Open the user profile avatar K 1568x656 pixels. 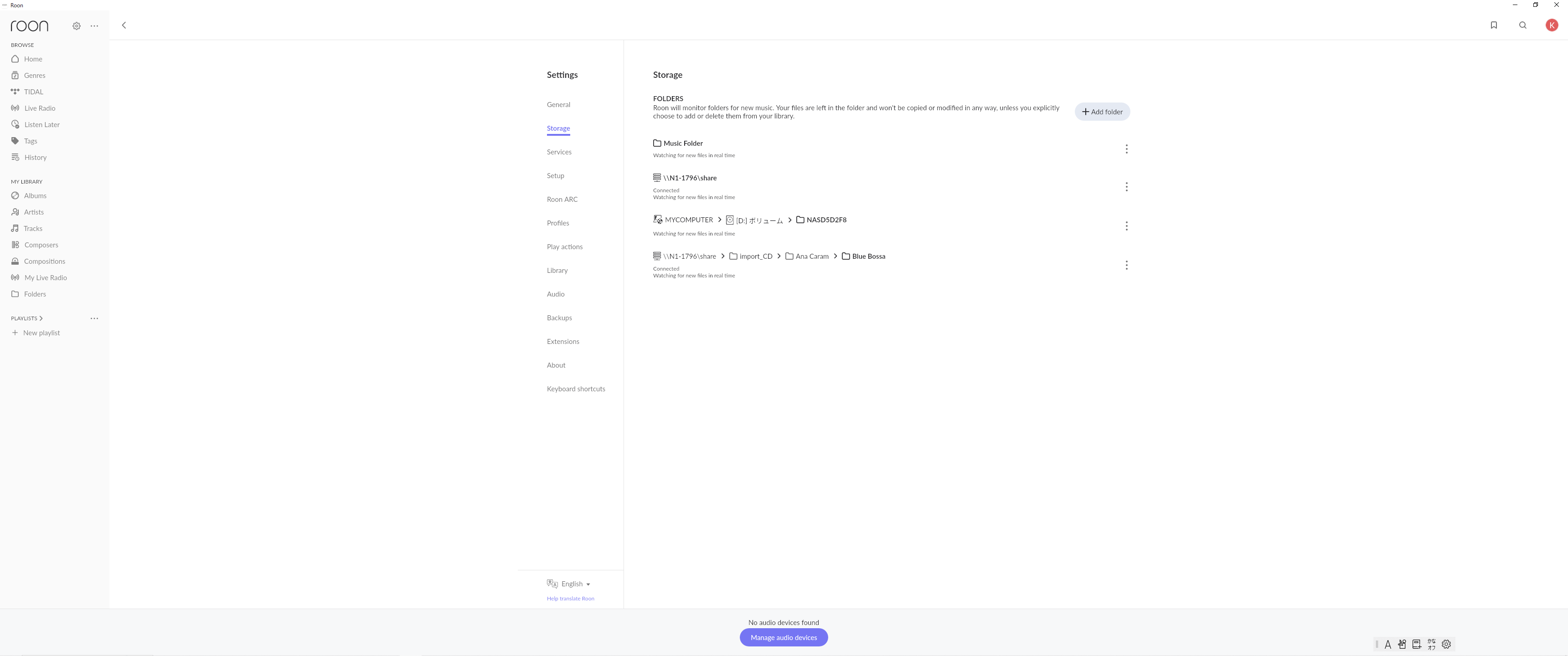click(1552, 26)
